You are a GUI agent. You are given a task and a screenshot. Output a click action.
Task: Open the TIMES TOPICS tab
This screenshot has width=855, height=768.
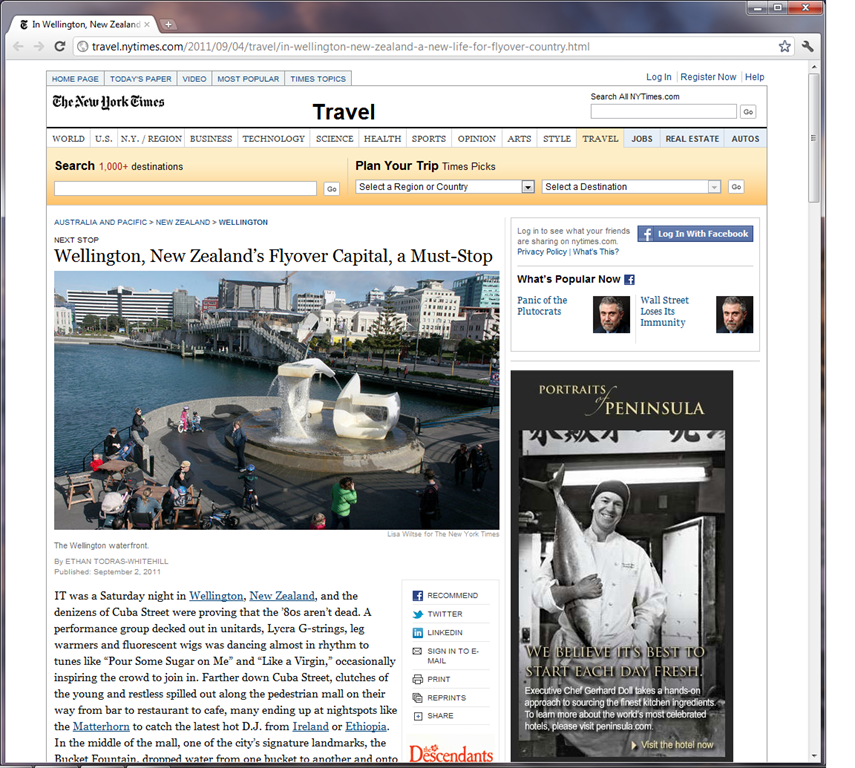click(x=318, y=79)
